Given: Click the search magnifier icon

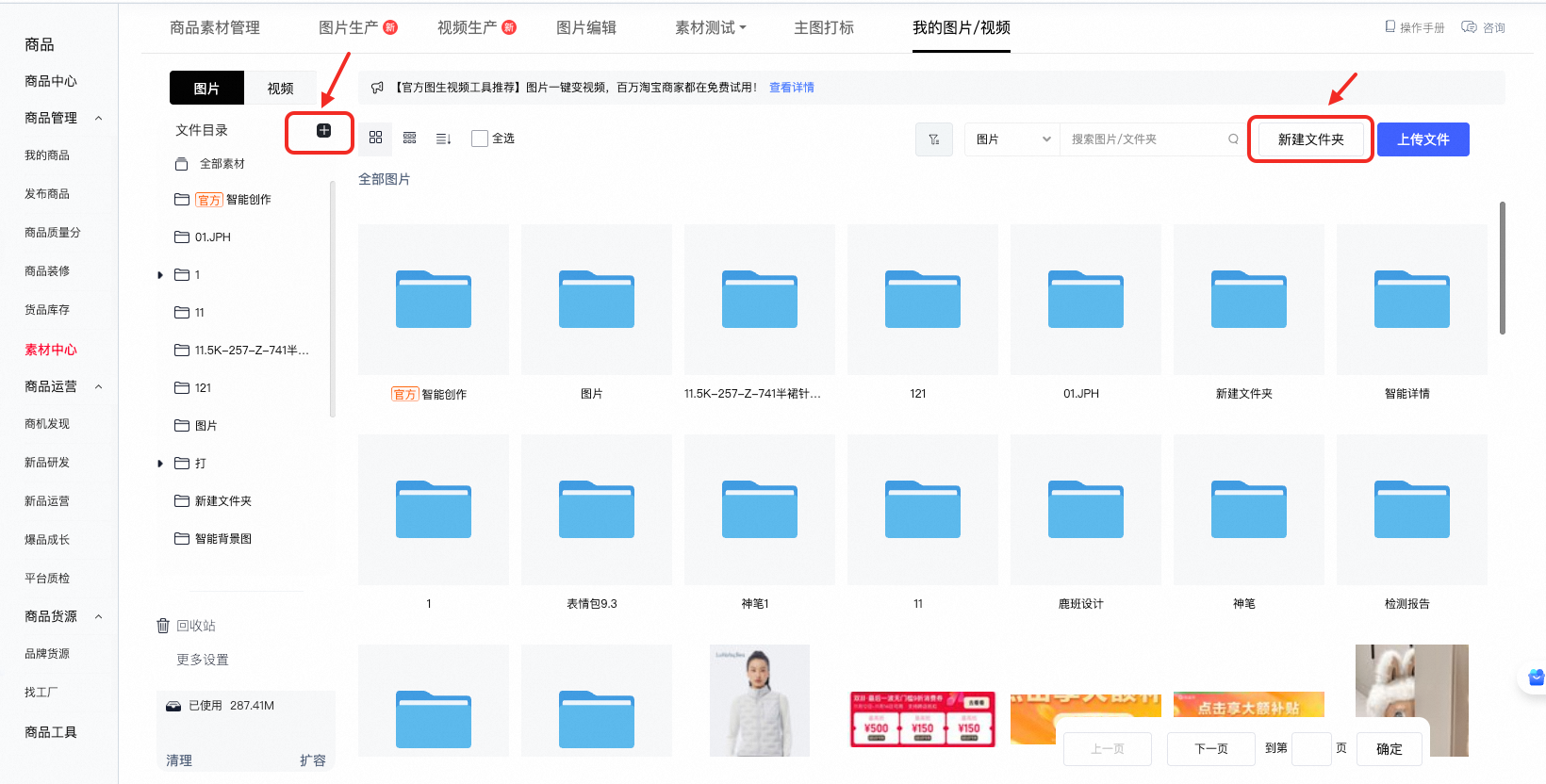Looking at the screenshot, I should point(1233,139).
